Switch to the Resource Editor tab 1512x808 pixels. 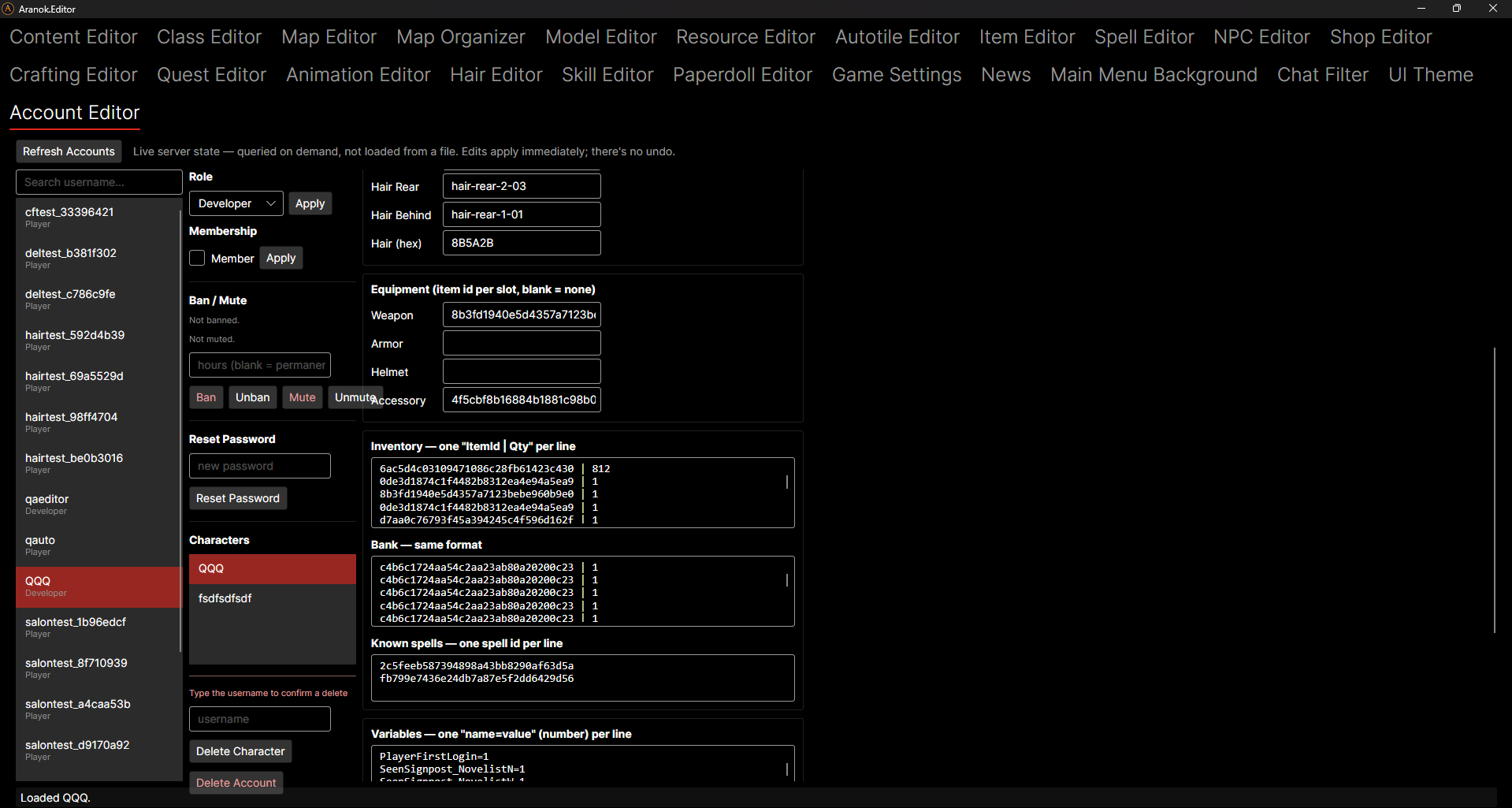pos(745,37)
